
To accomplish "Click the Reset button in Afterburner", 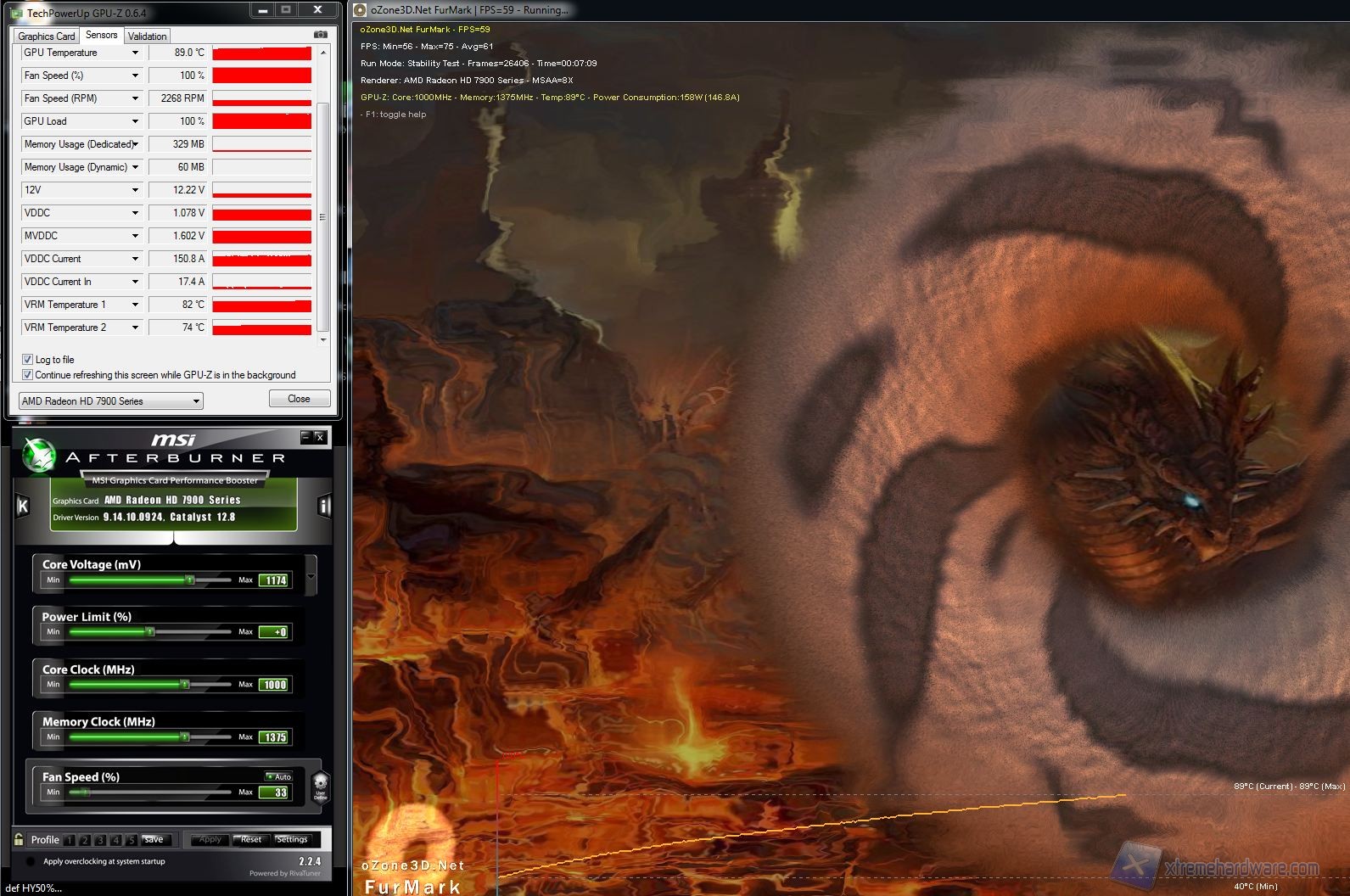I will pos(251,839).
